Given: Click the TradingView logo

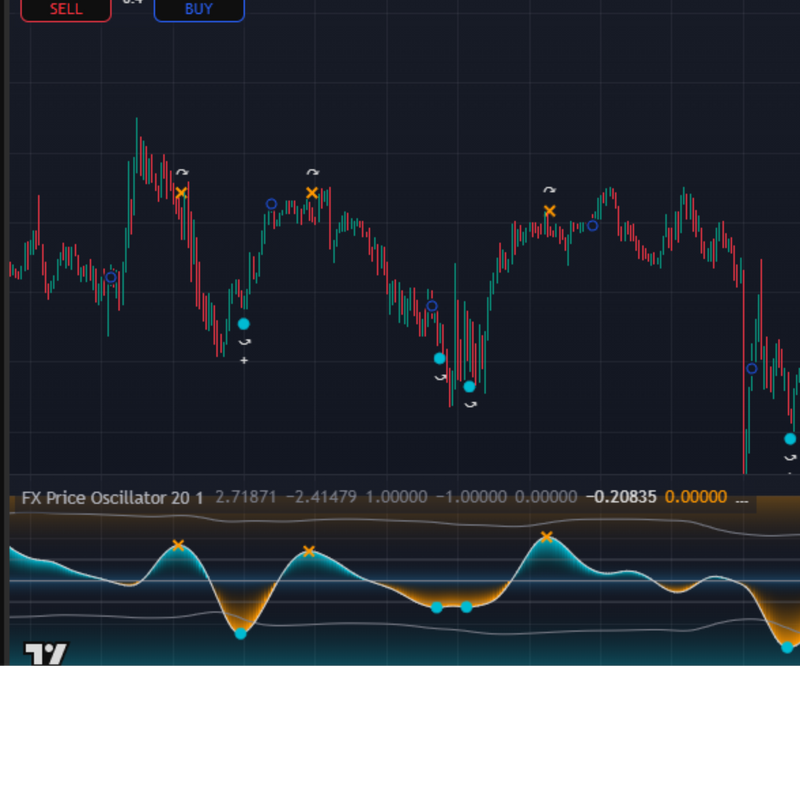Looking at the screenshot, I should click(x=46, y=656).
